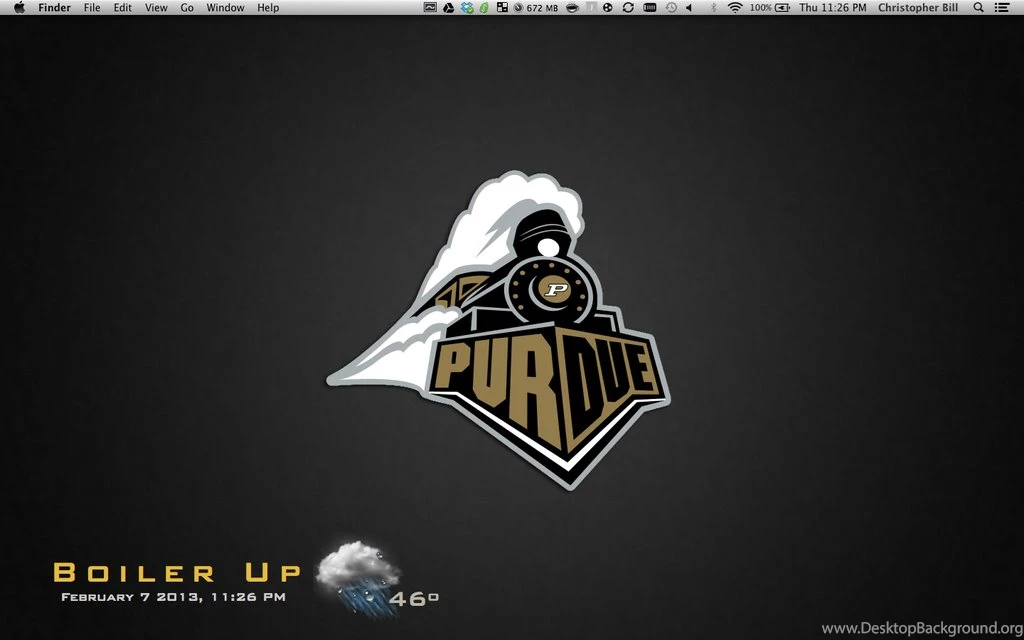Click the gray square menu bar icon
1024x640 pixels.
pos(592,7)
